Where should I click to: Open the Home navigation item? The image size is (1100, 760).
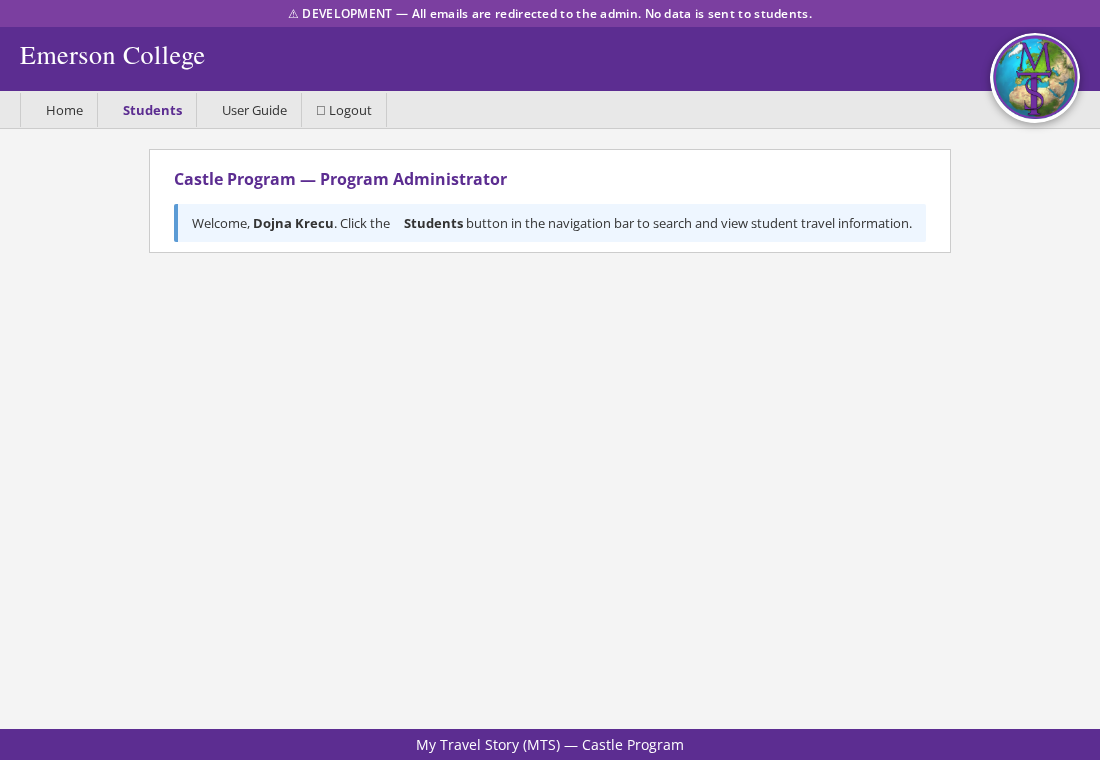click(59, 110)
